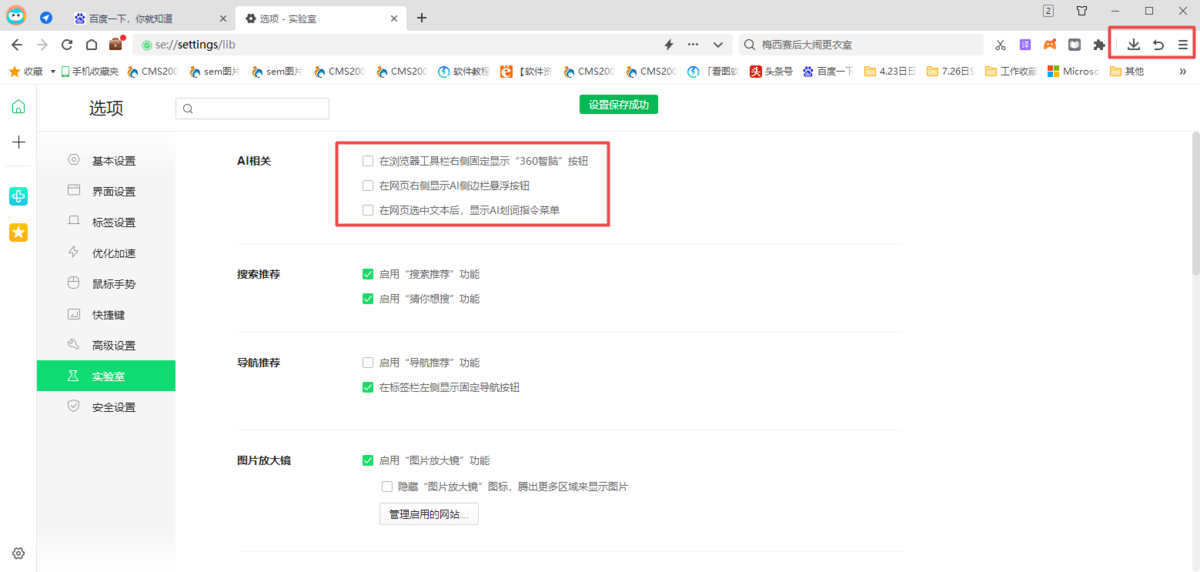The image size is (1200, 572).
Task: Click the window counter icon showing 2
Action: coord(1048,11)
